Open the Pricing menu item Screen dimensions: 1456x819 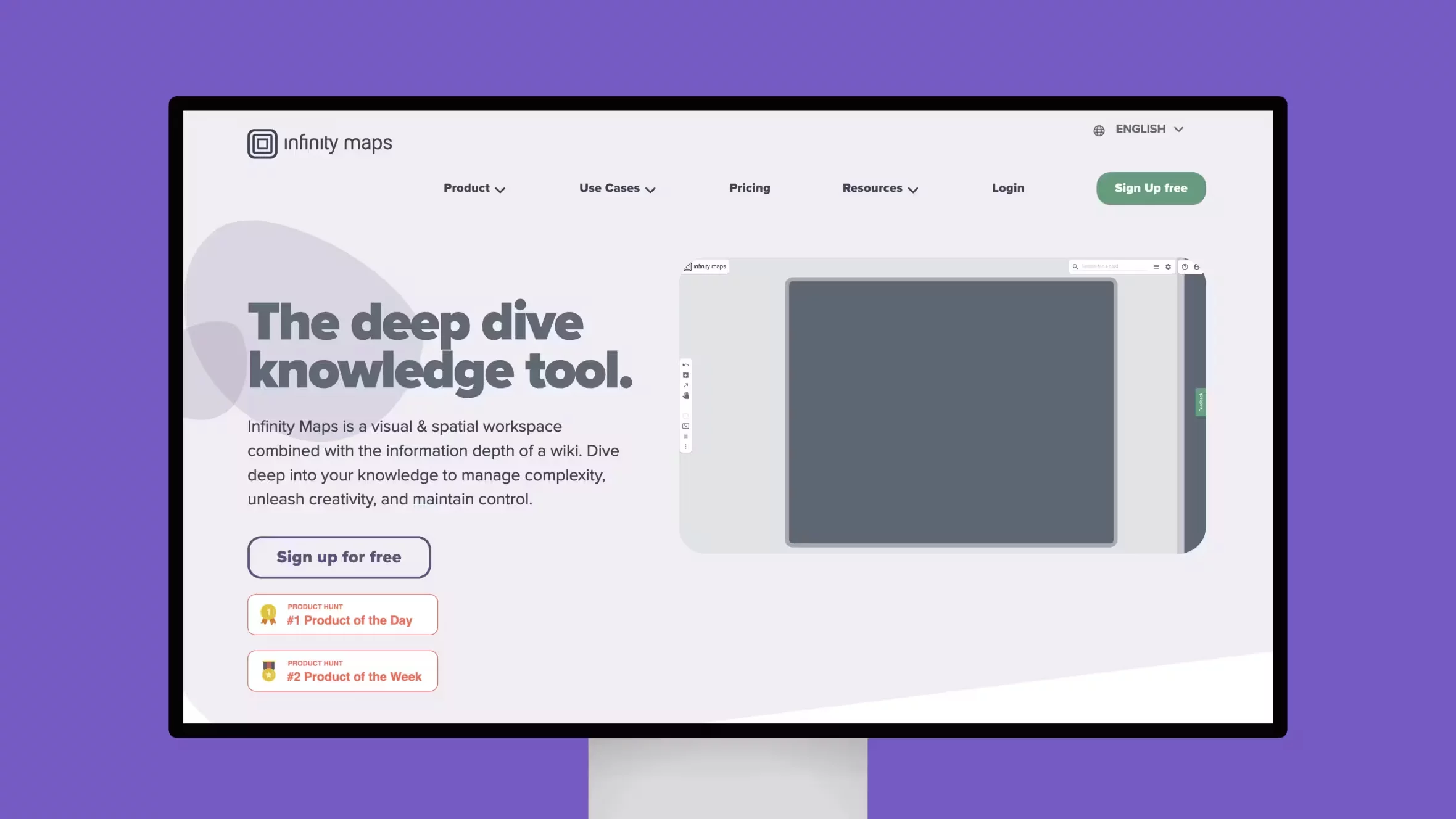pyautogui.click(x=749, y=188)
